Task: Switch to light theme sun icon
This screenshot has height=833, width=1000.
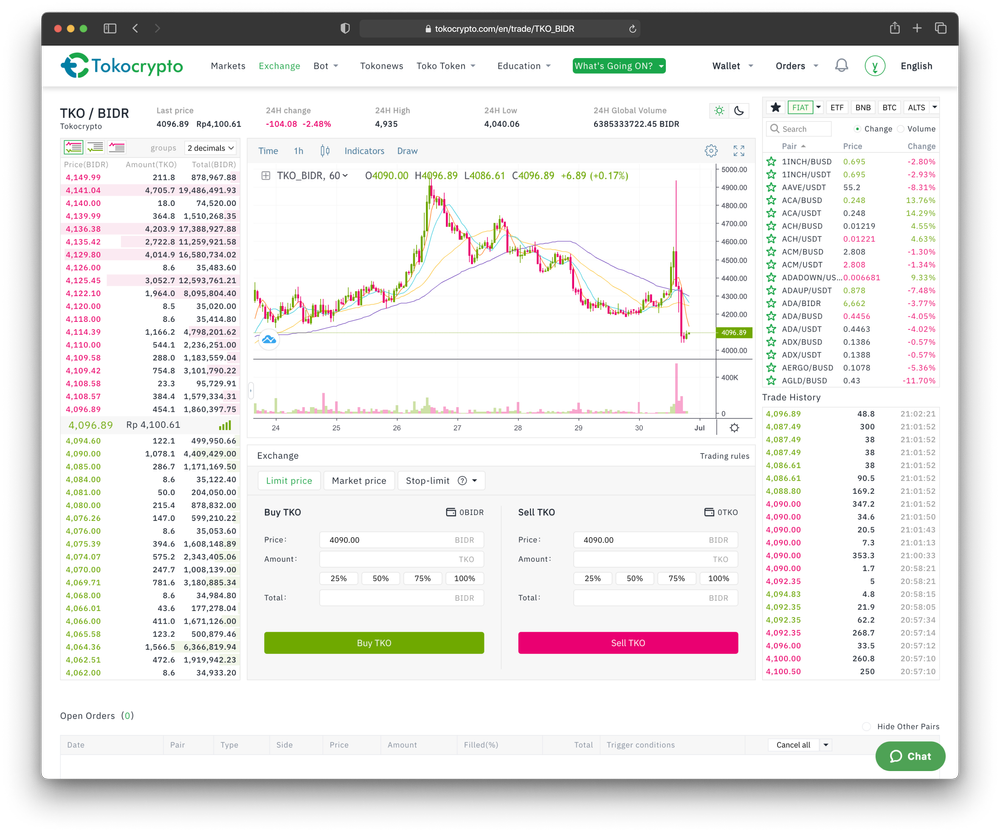Action: [719, 111]
